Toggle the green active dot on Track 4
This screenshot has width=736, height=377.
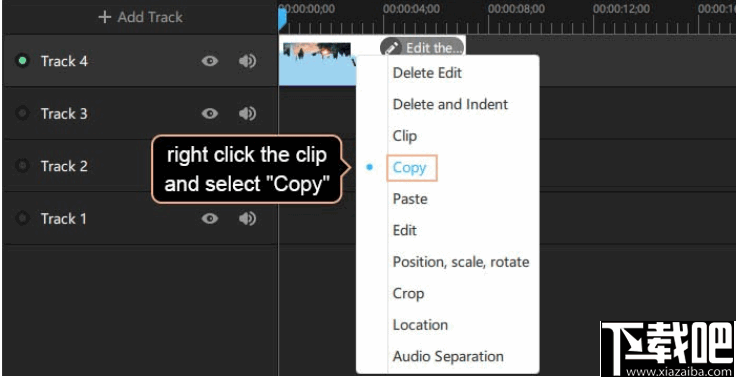click(x=23, y=61)
